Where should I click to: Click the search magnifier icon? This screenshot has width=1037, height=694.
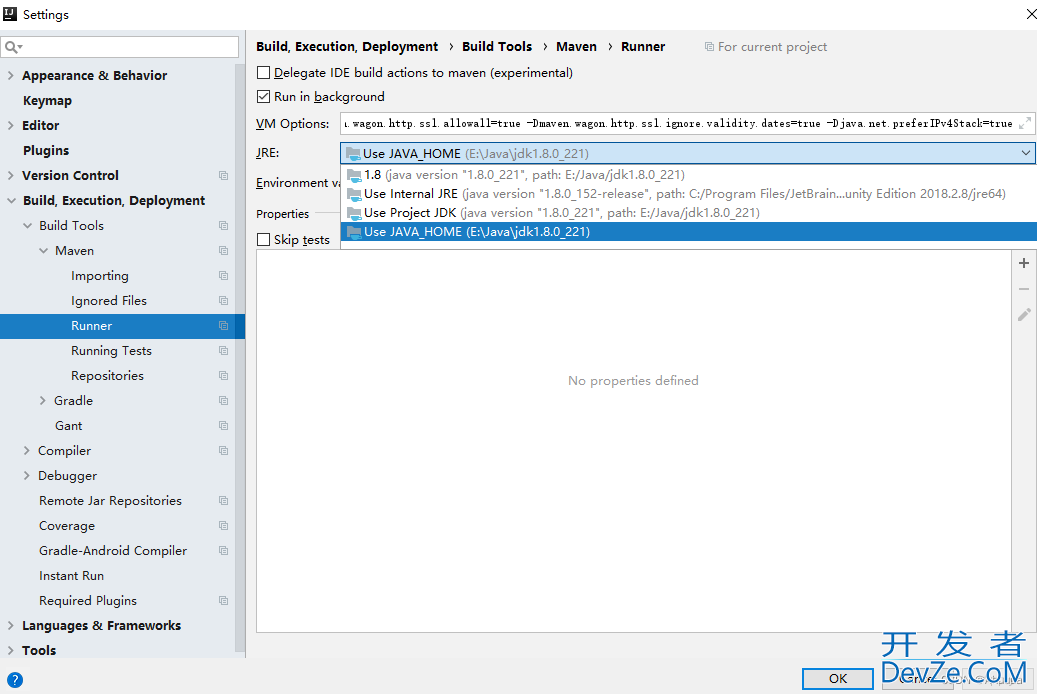[13, 47]
